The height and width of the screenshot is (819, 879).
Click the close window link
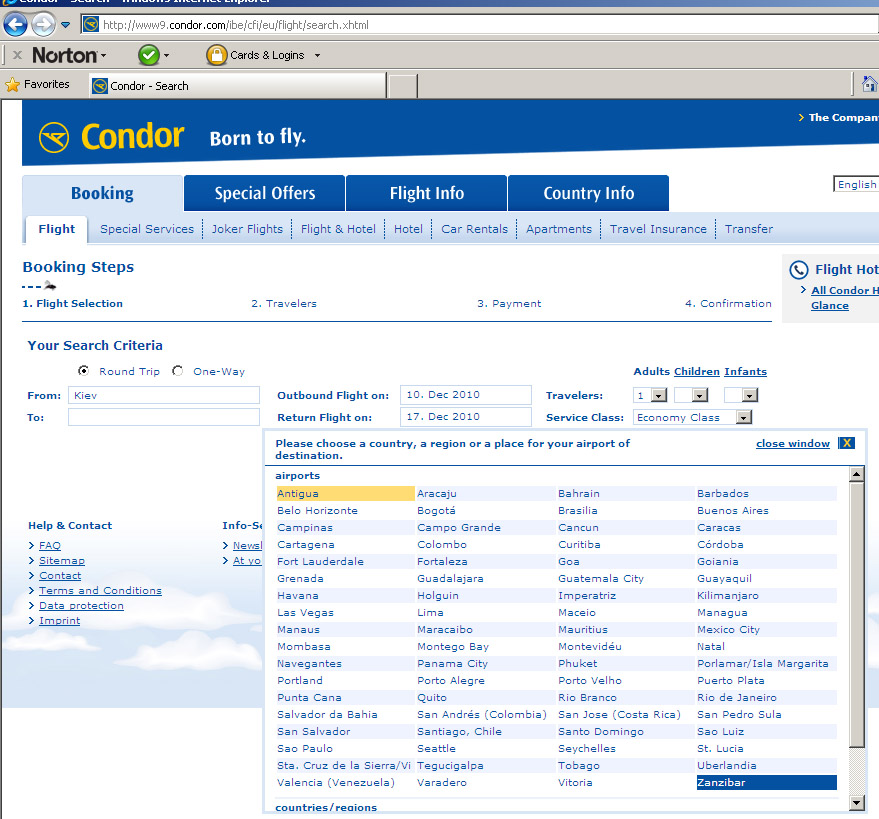792,443
